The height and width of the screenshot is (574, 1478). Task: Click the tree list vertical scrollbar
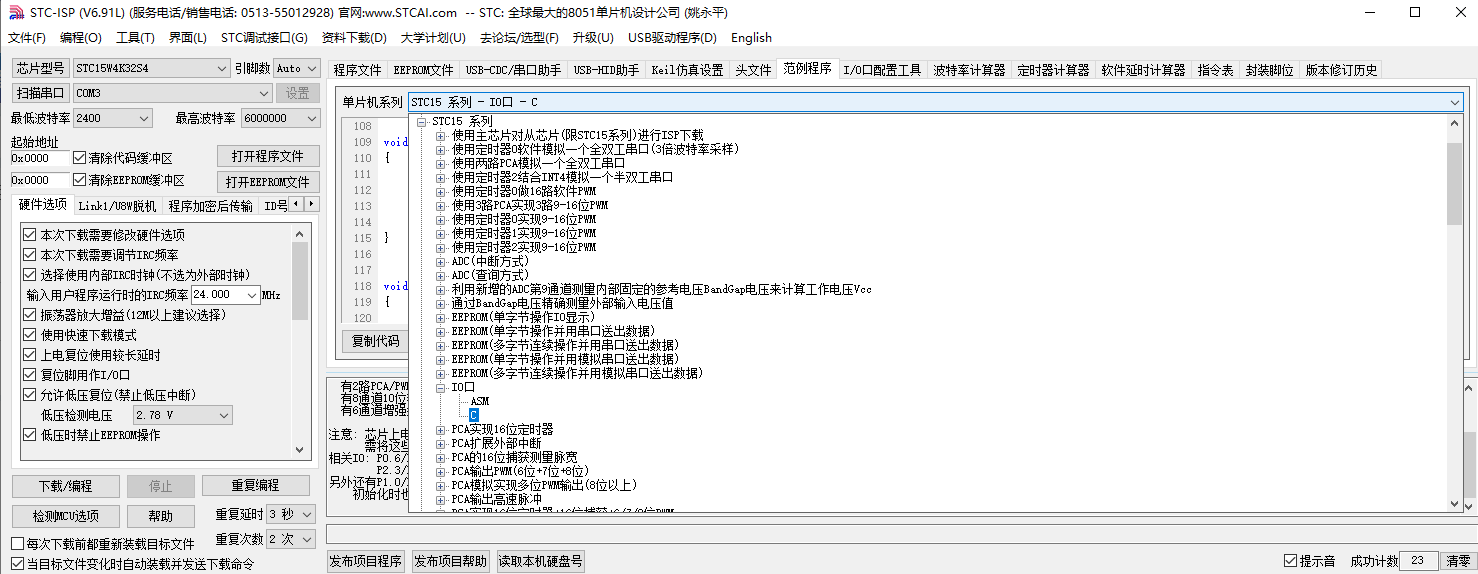coord(1454,313)
